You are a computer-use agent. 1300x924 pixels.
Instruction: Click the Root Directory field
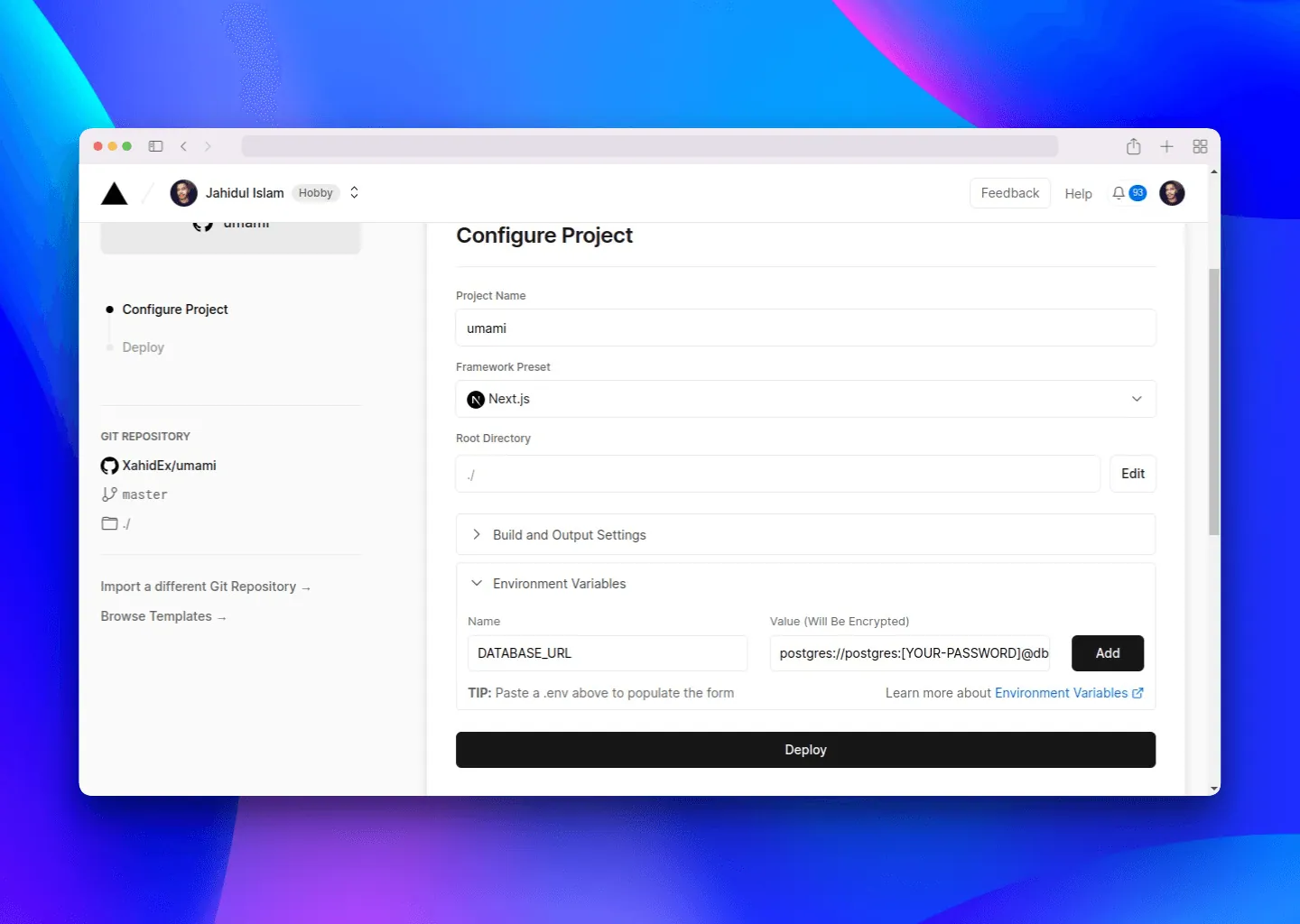pos(777,474)
